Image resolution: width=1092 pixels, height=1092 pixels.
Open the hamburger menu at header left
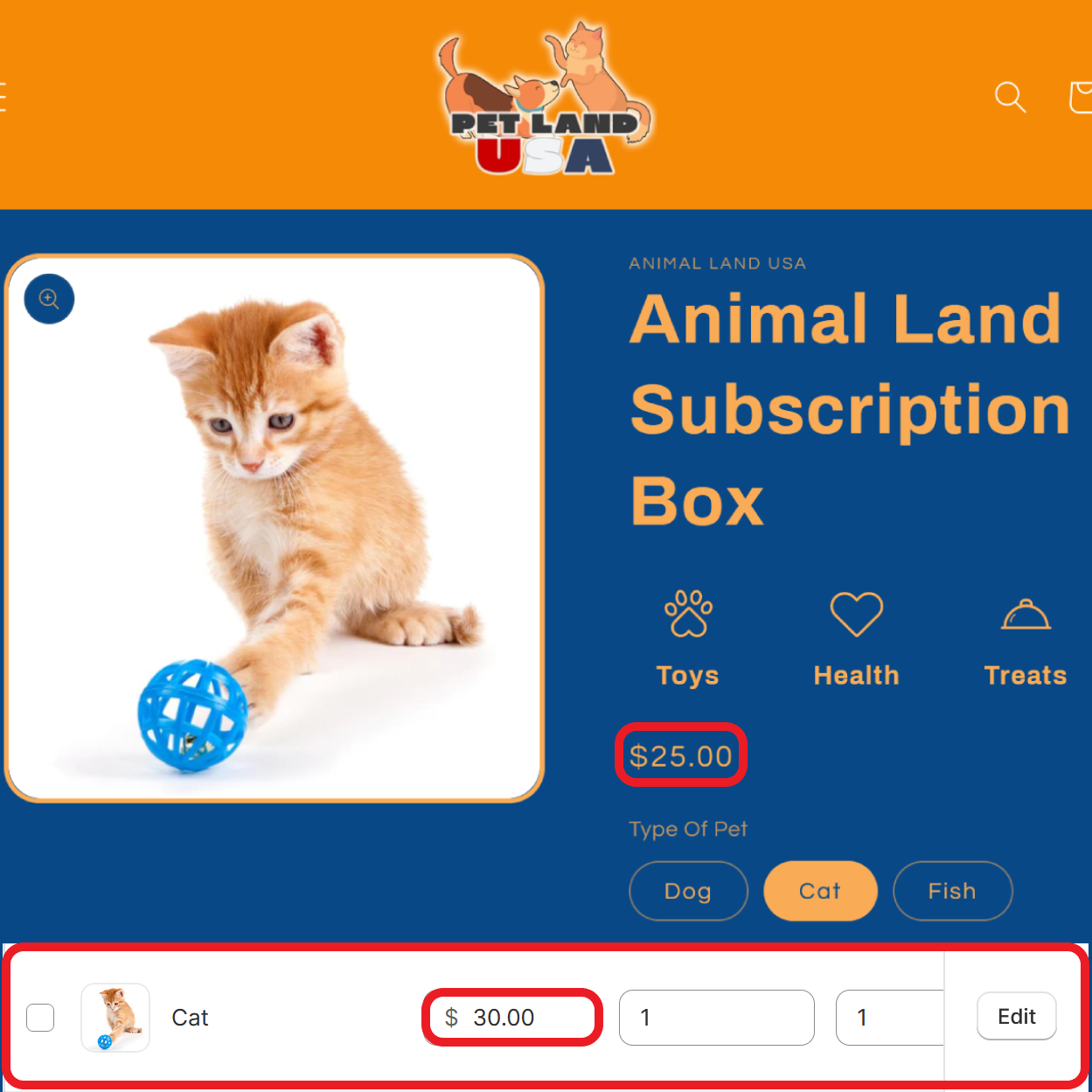point(3,96)
